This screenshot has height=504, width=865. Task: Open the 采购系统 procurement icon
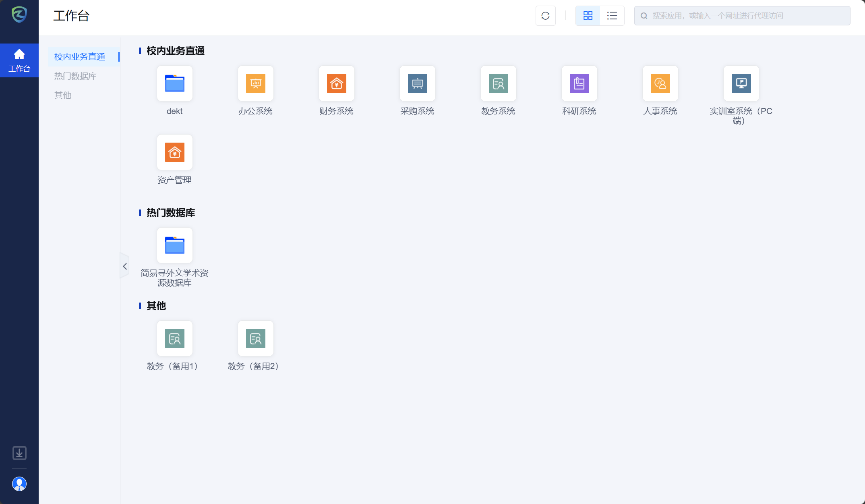coord(418,84)
